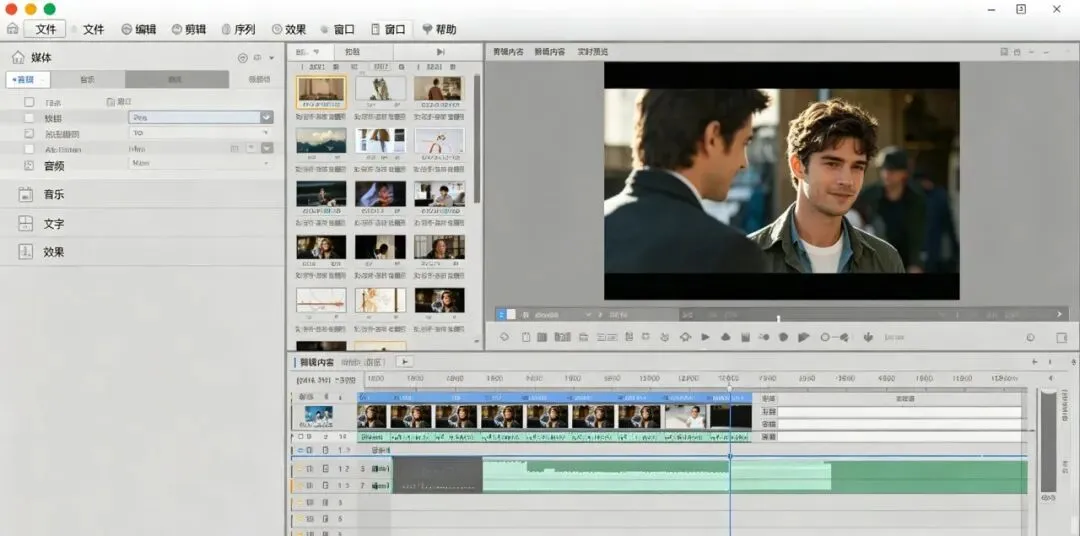Switch to the 实时预览 tab above preview
Viewport: 1080px width, 536px height.
(592, 52)
